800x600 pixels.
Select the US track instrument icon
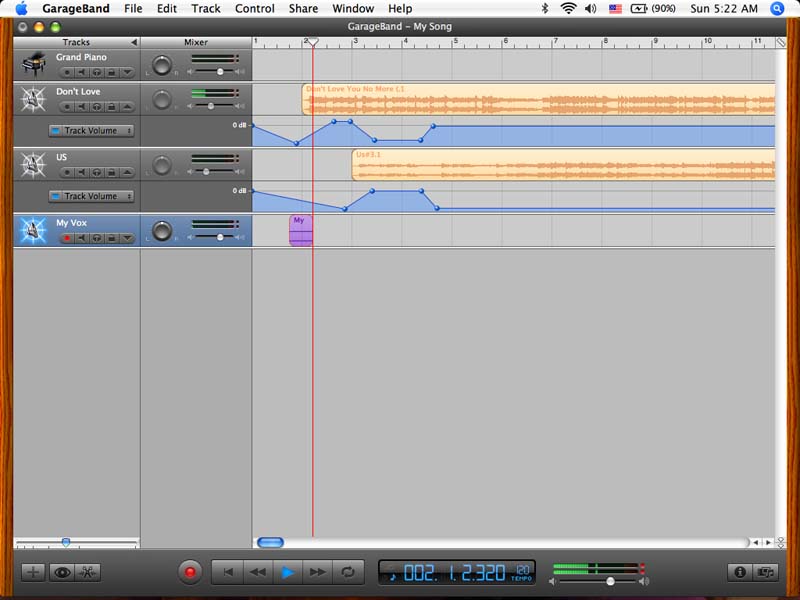(x=33, y=165)
